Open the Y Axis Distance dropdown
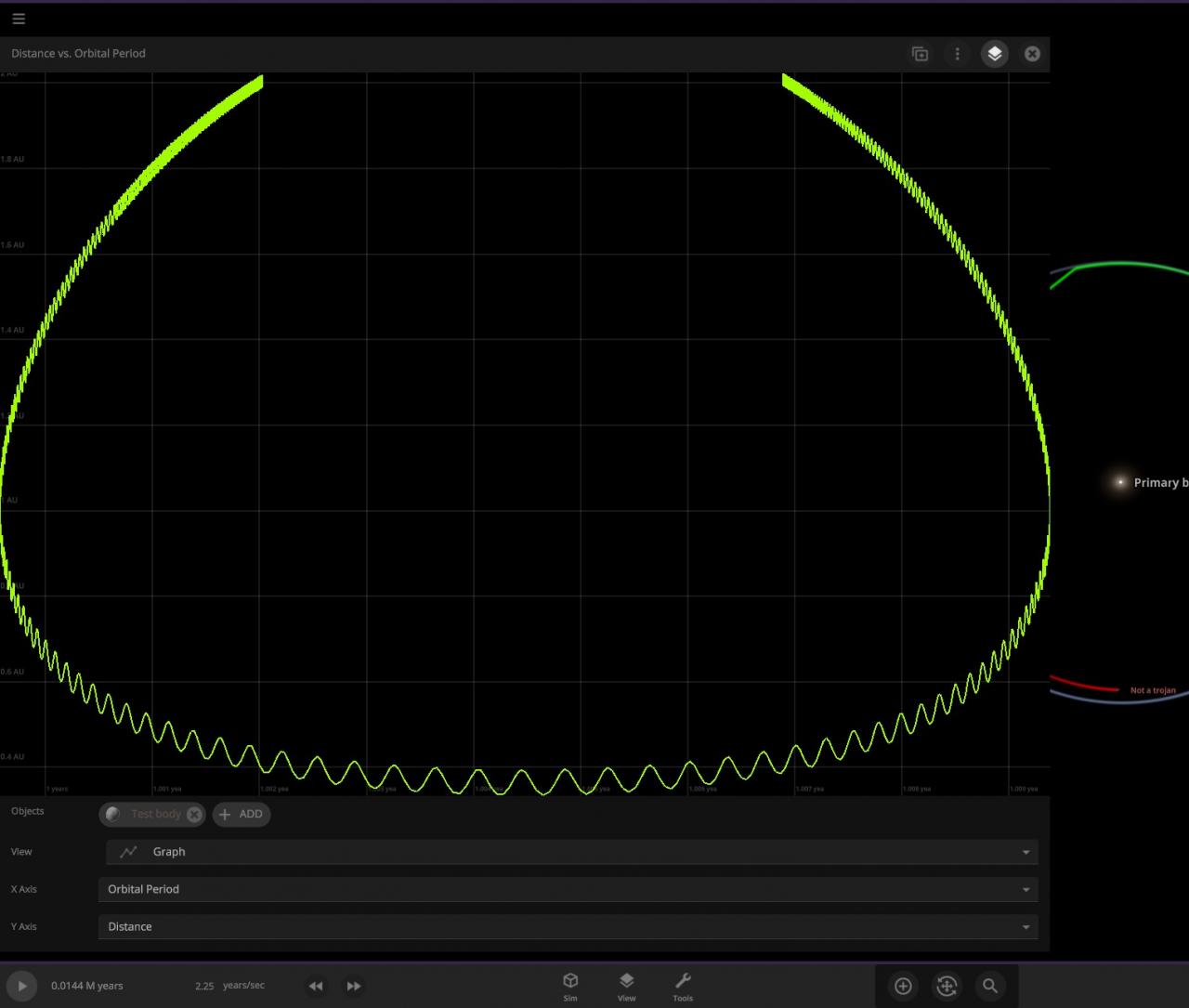The width and height of the screenshot is (1189, 1008). click(568, 926)
